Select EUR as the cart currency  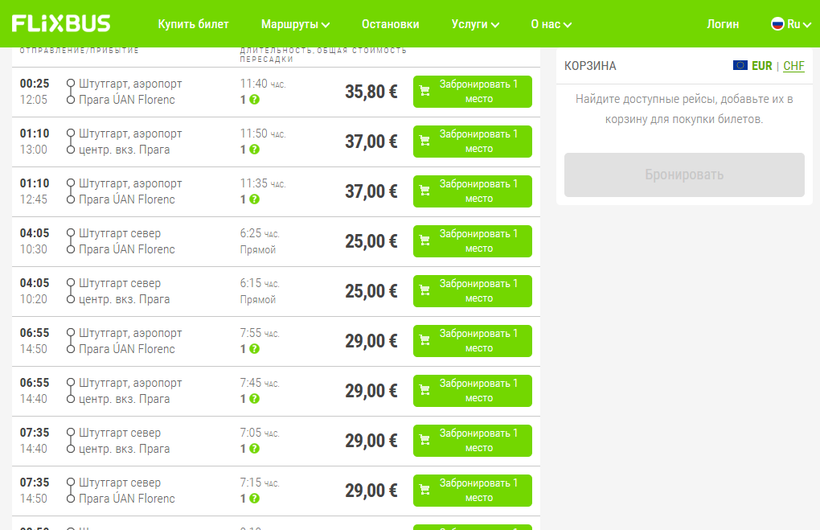click(761, 66)
